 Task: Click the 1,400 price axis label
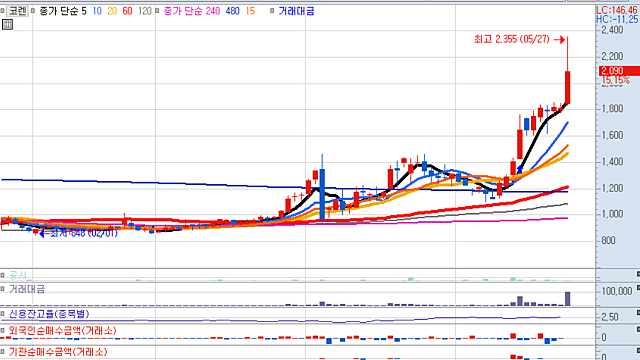(612, 162)
